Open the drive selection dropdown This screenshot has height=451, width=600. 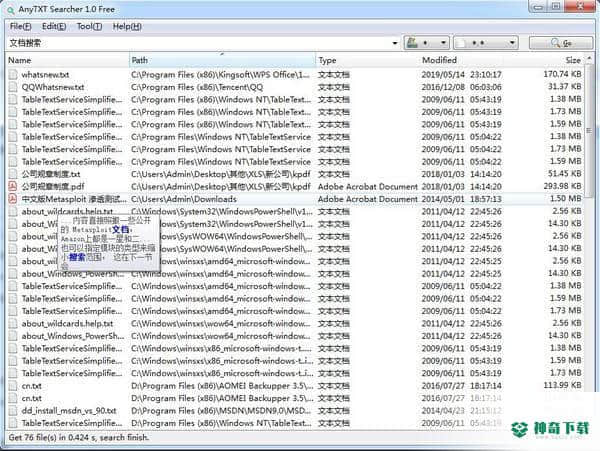coord(427,43)
